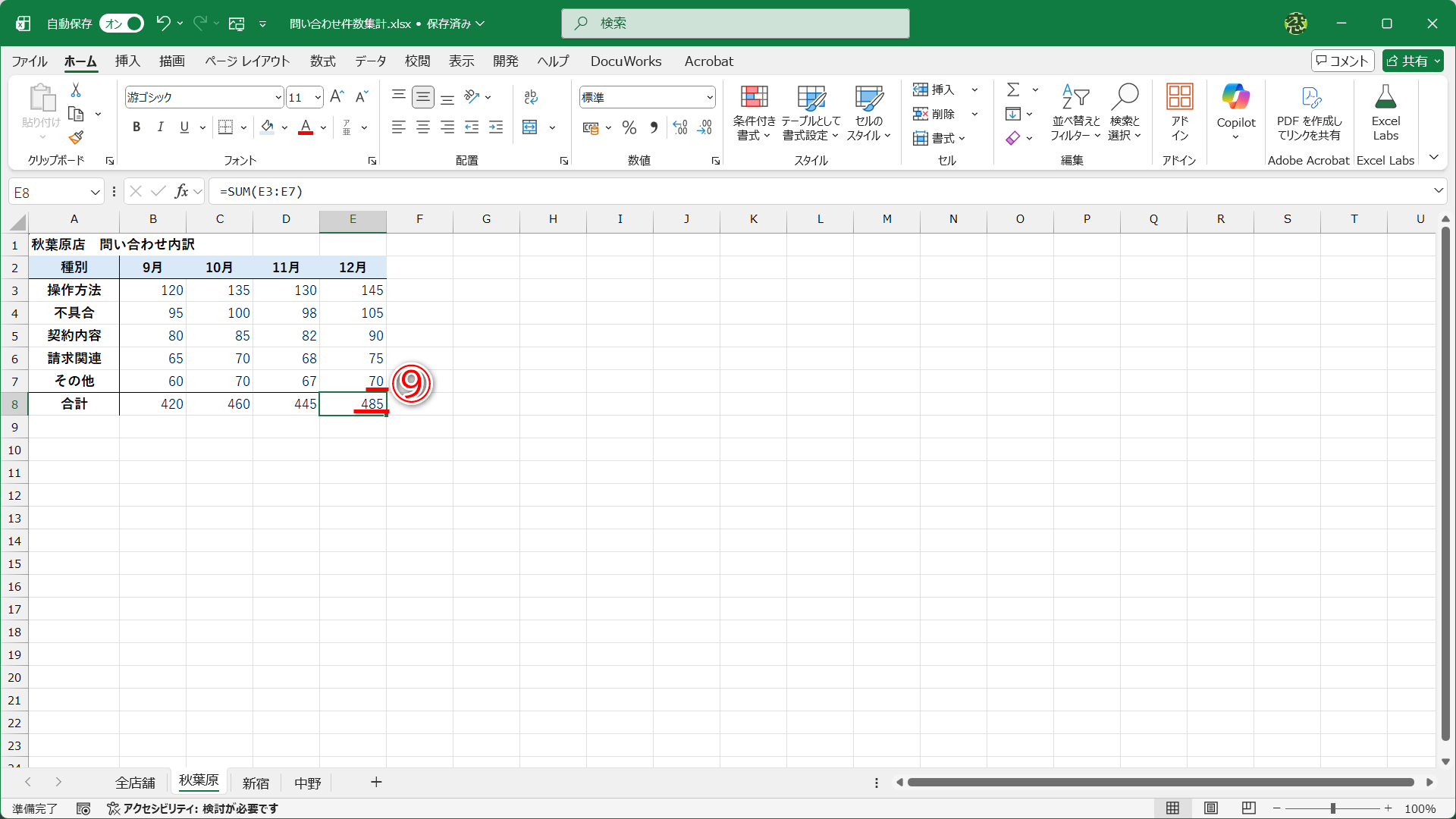Toggle Italic formatting
Viewport: 1456px width, 819px height.
click(160, 127)
